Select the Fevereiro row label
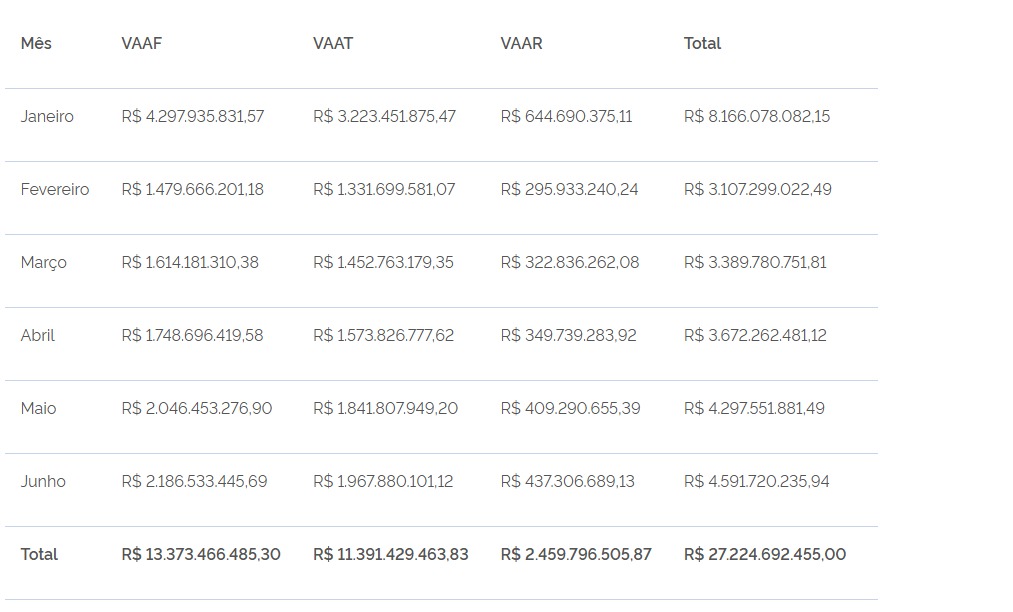 click(55, 189)
